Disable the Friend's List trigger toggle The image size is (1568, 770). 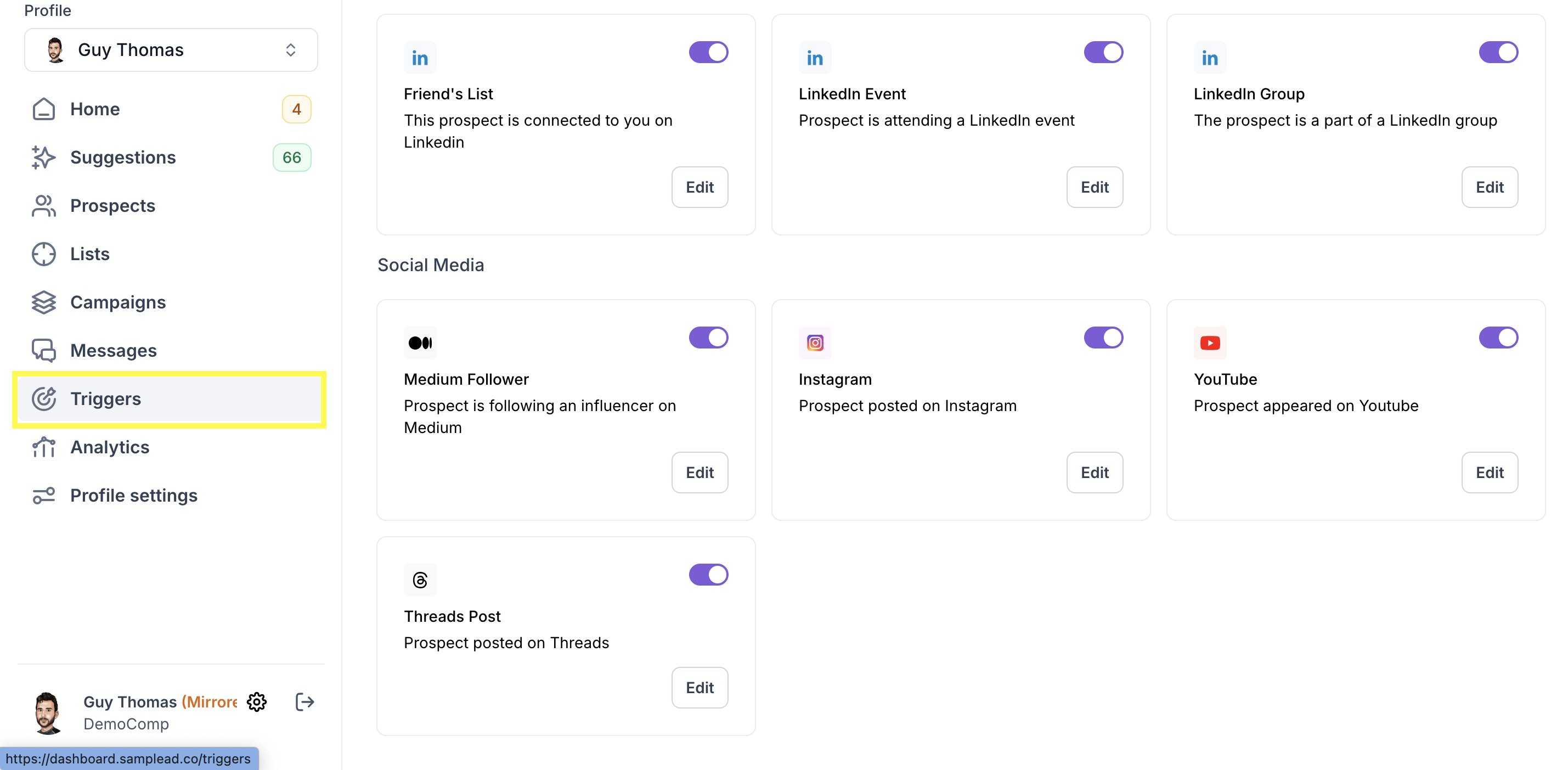point(708,52)
